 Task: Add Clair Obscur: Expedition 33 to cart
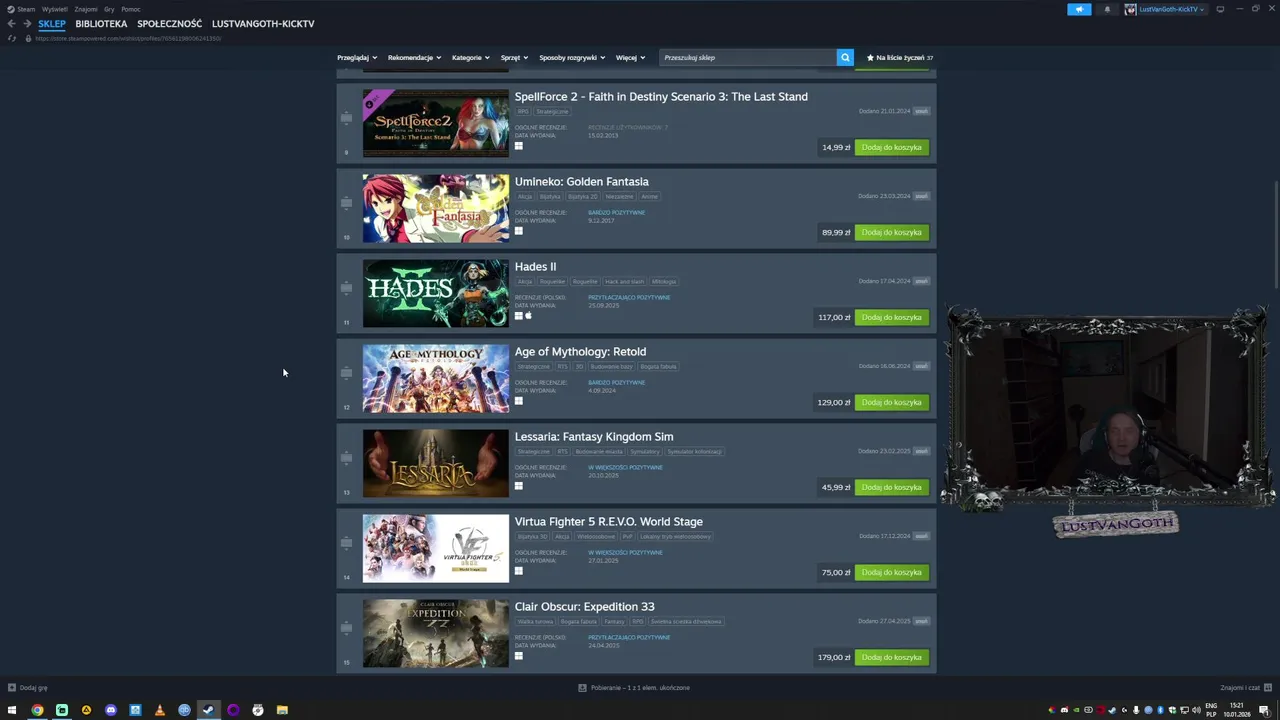pos(891,657)
